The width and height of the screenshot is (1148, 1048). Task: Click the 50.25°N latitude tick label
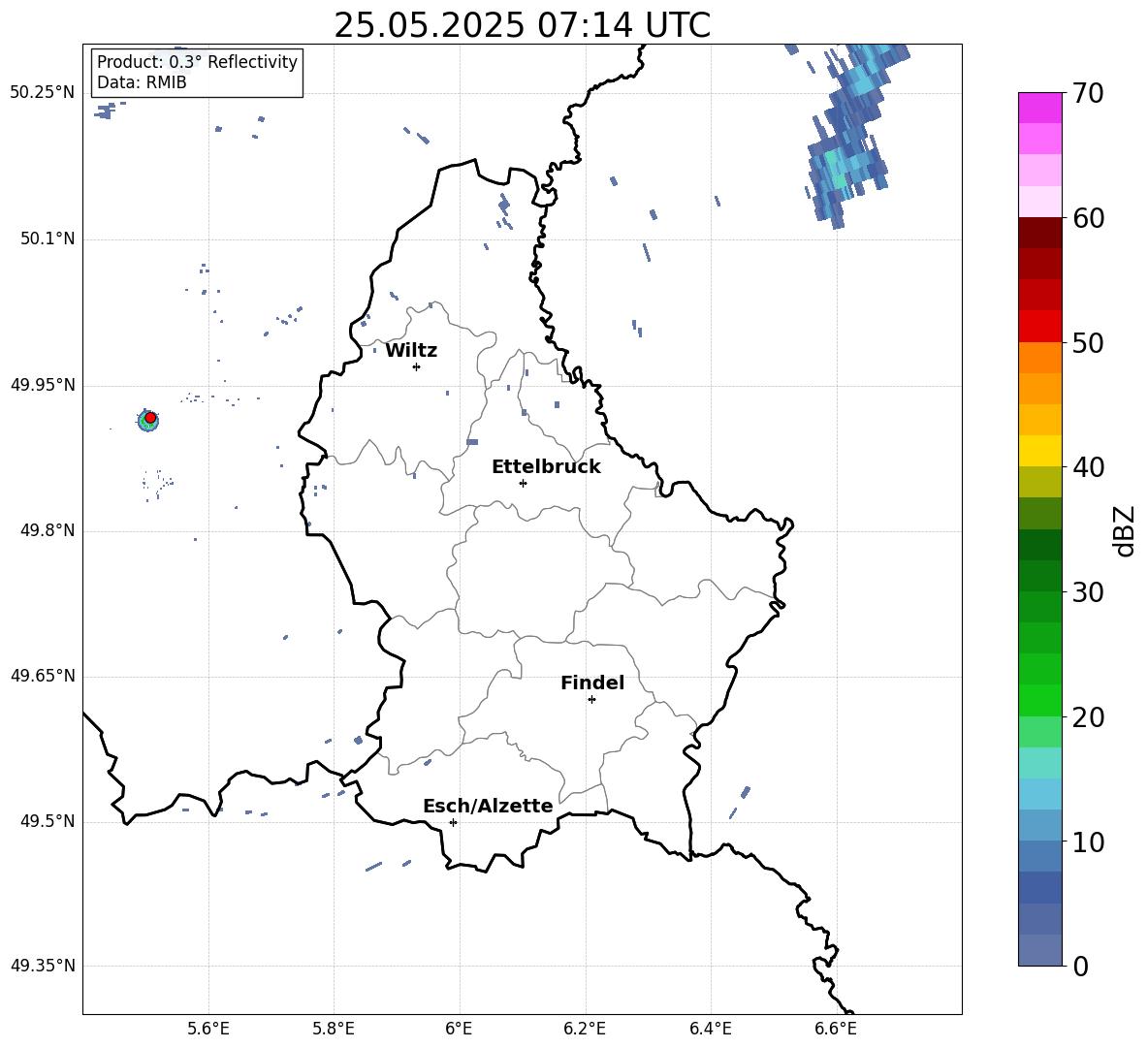(x=42, y=93)
